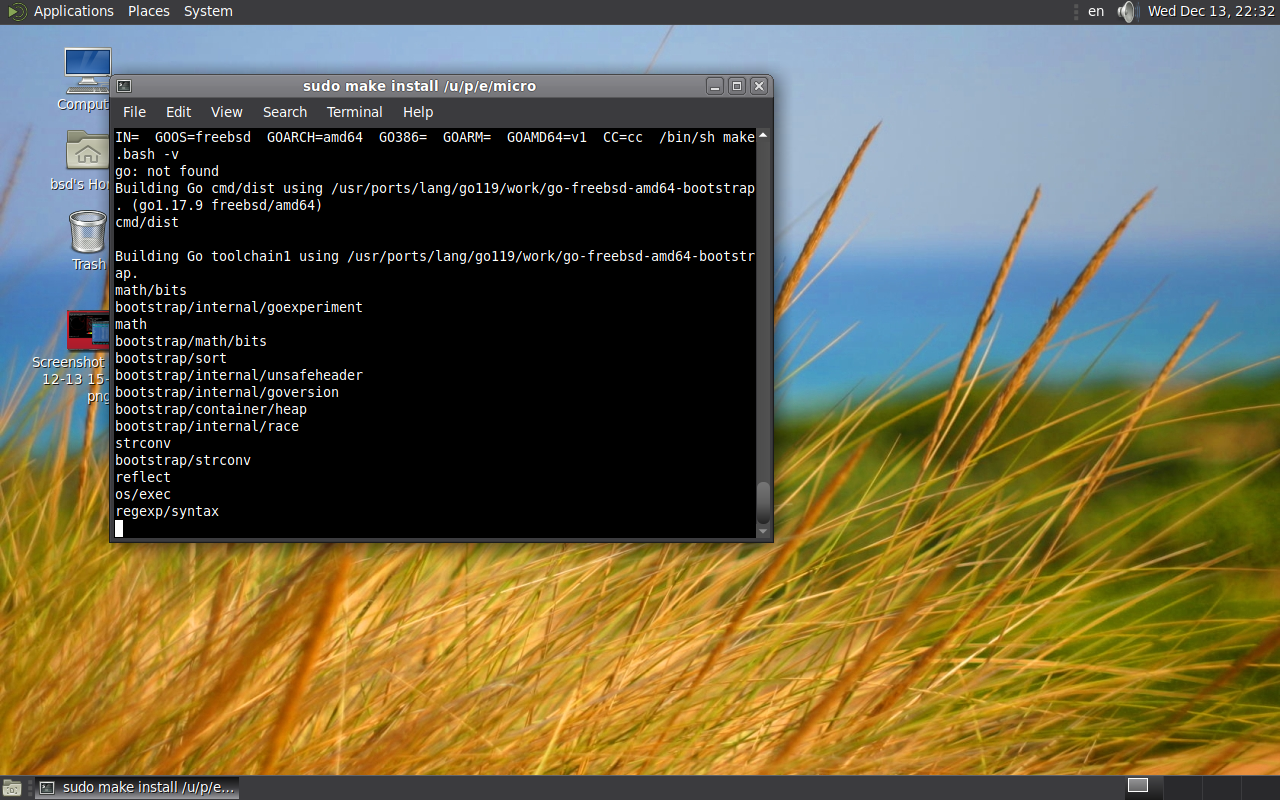Click the 'bootstrap/internal/race' line
1280x800 pixels.
(x=207, y=426)
